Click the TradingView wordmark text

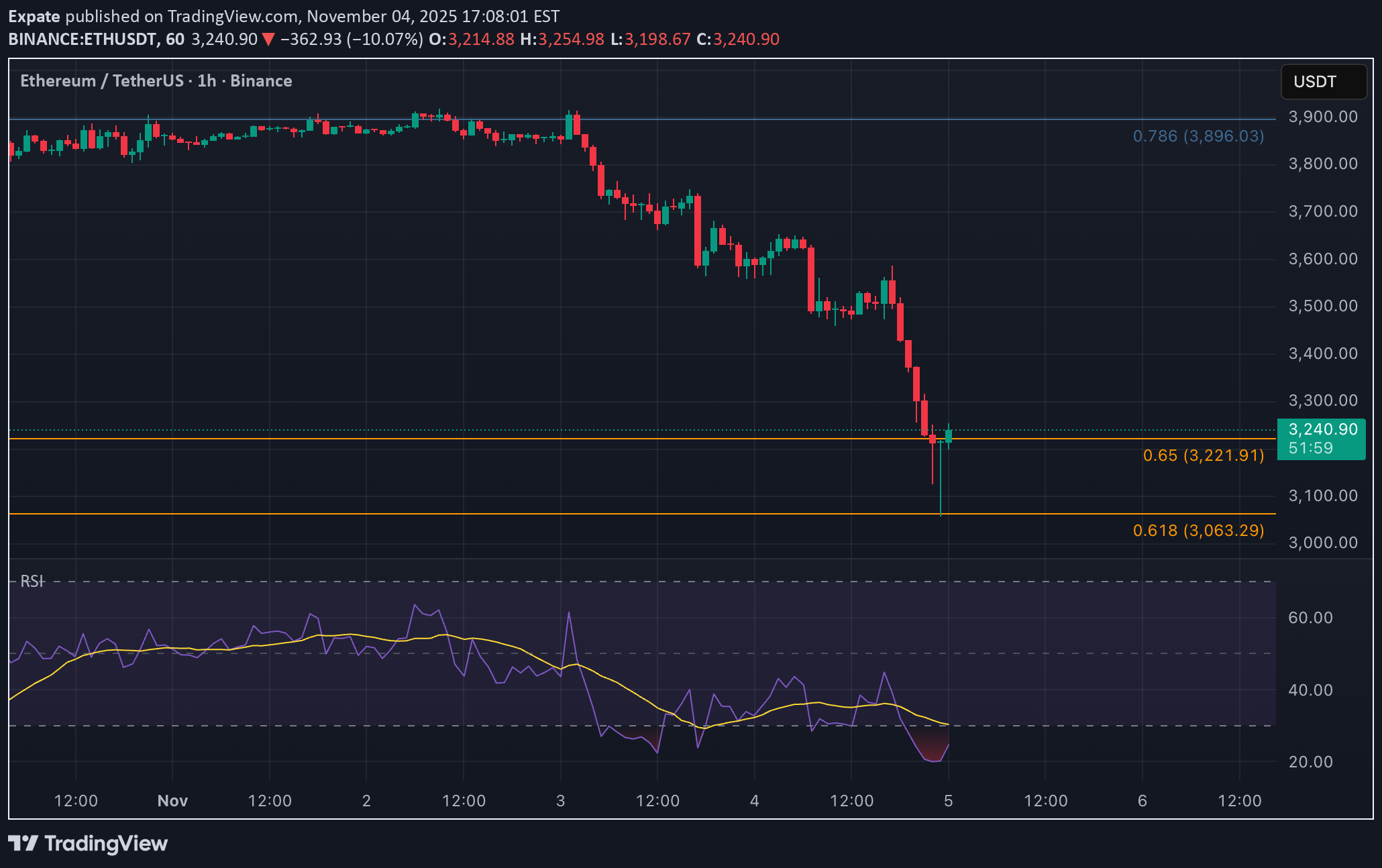tap(106, 843)
